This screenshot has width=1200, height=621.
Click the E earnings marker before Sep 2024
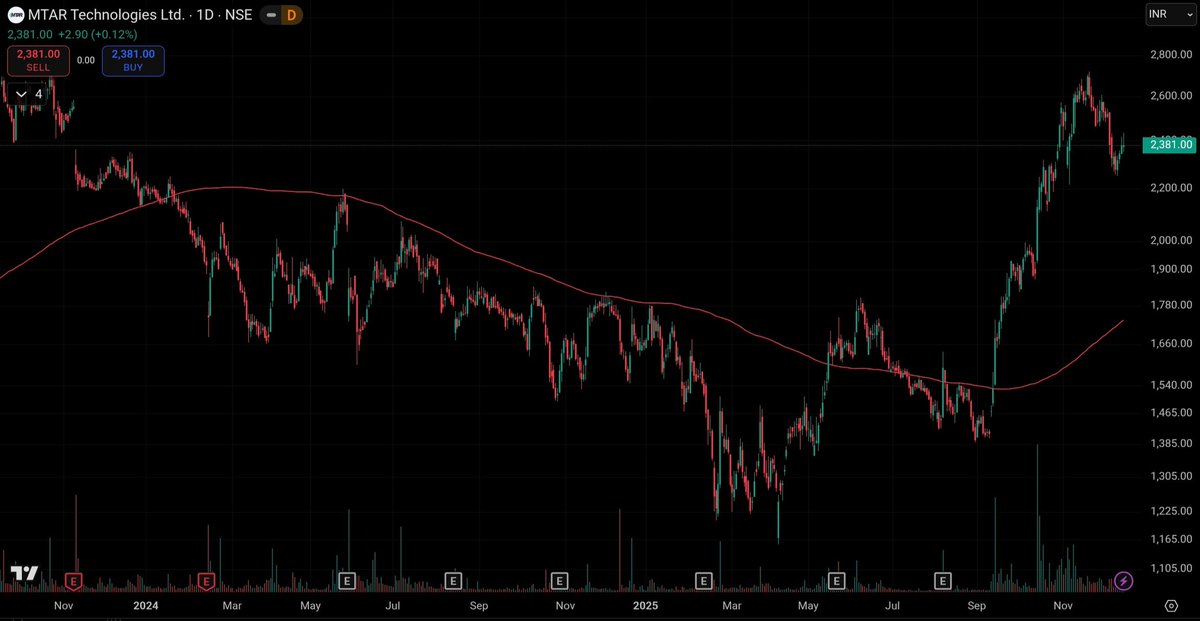pyautogui.click(x=453, y=580)
